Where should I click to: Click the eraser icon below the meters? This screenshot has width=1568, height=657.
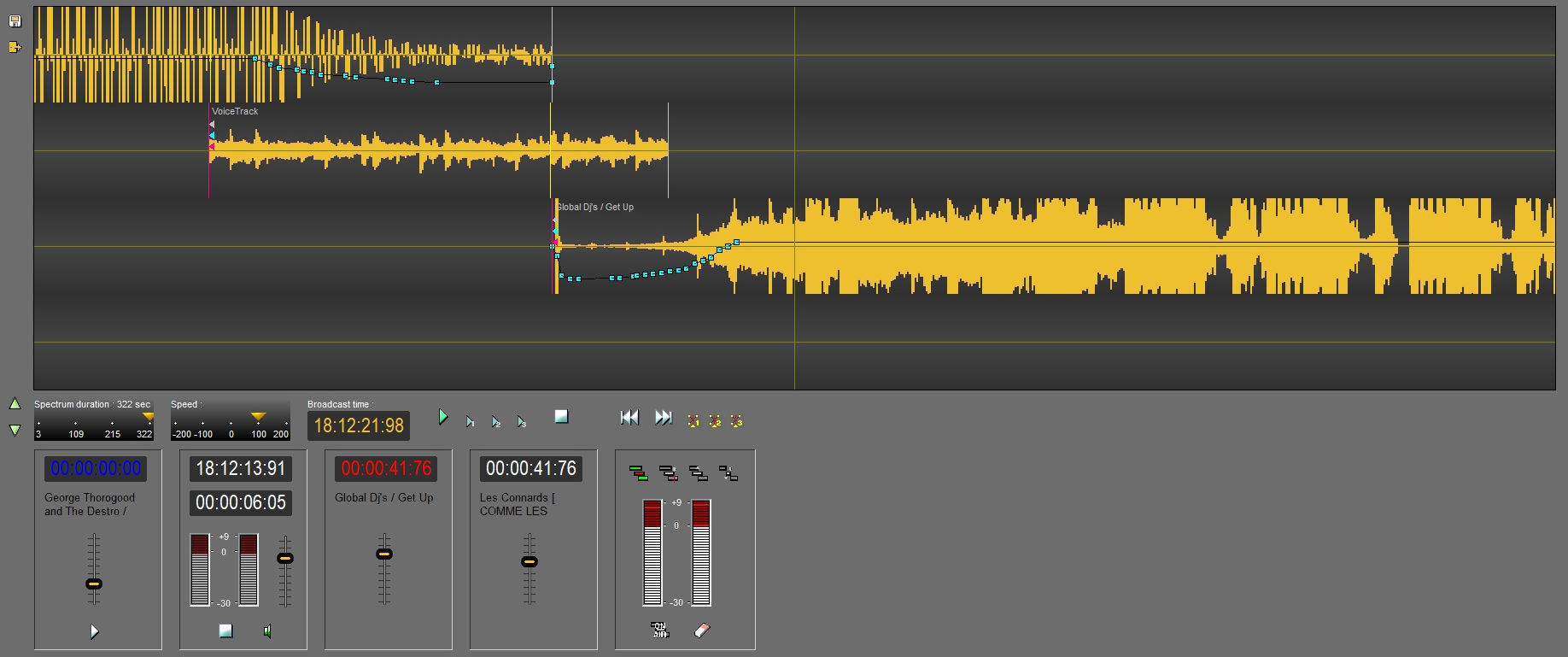[702, 631]
